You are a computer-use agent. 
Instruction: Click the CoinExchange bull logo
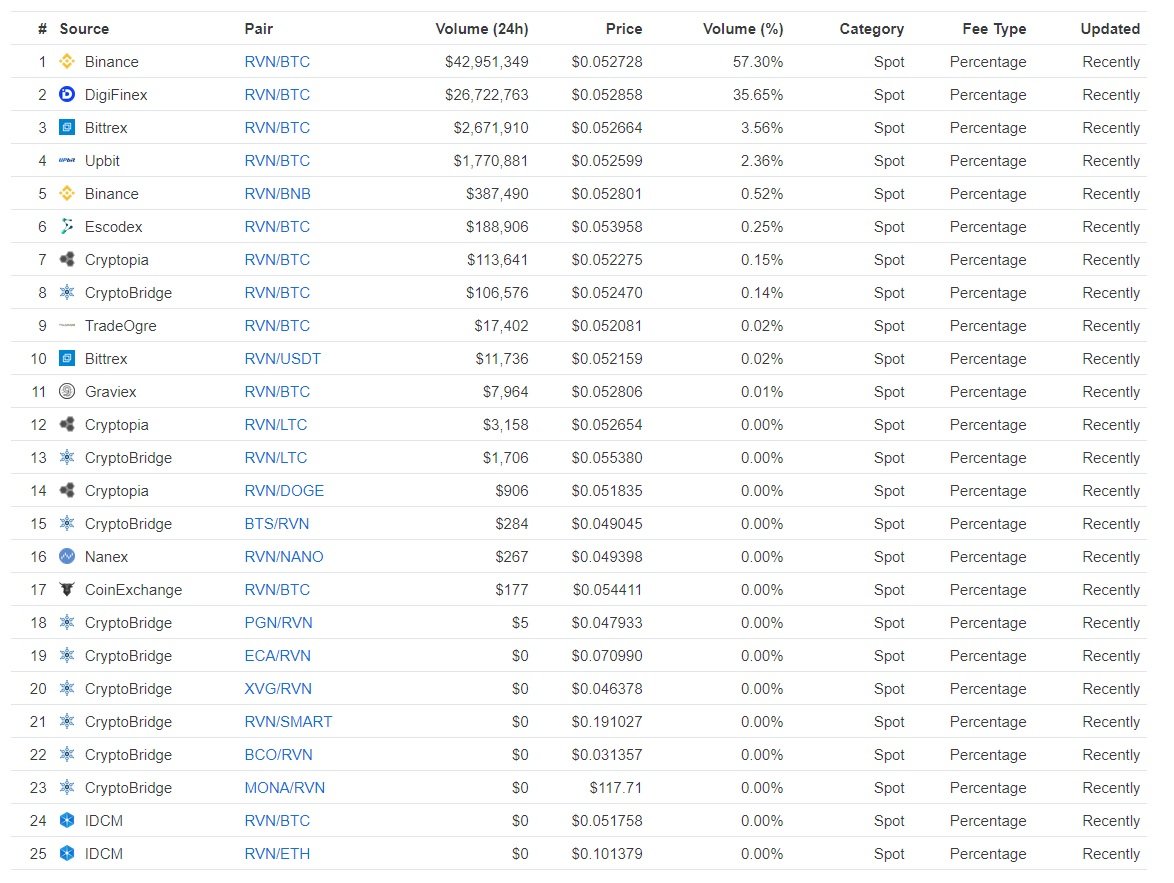pyautogui.click(x=67, y=590)
